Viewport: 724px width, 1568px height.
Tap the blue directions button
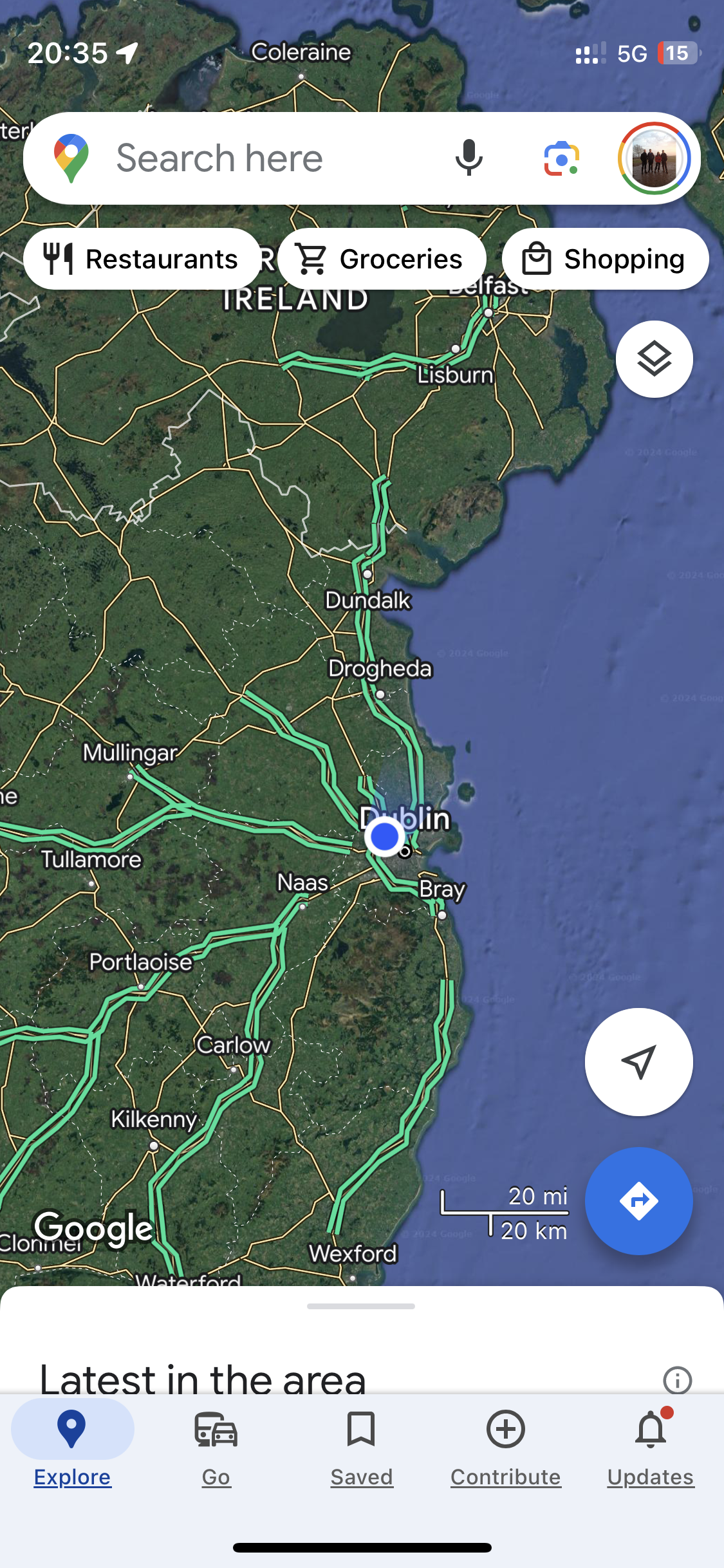[638, 1201]
